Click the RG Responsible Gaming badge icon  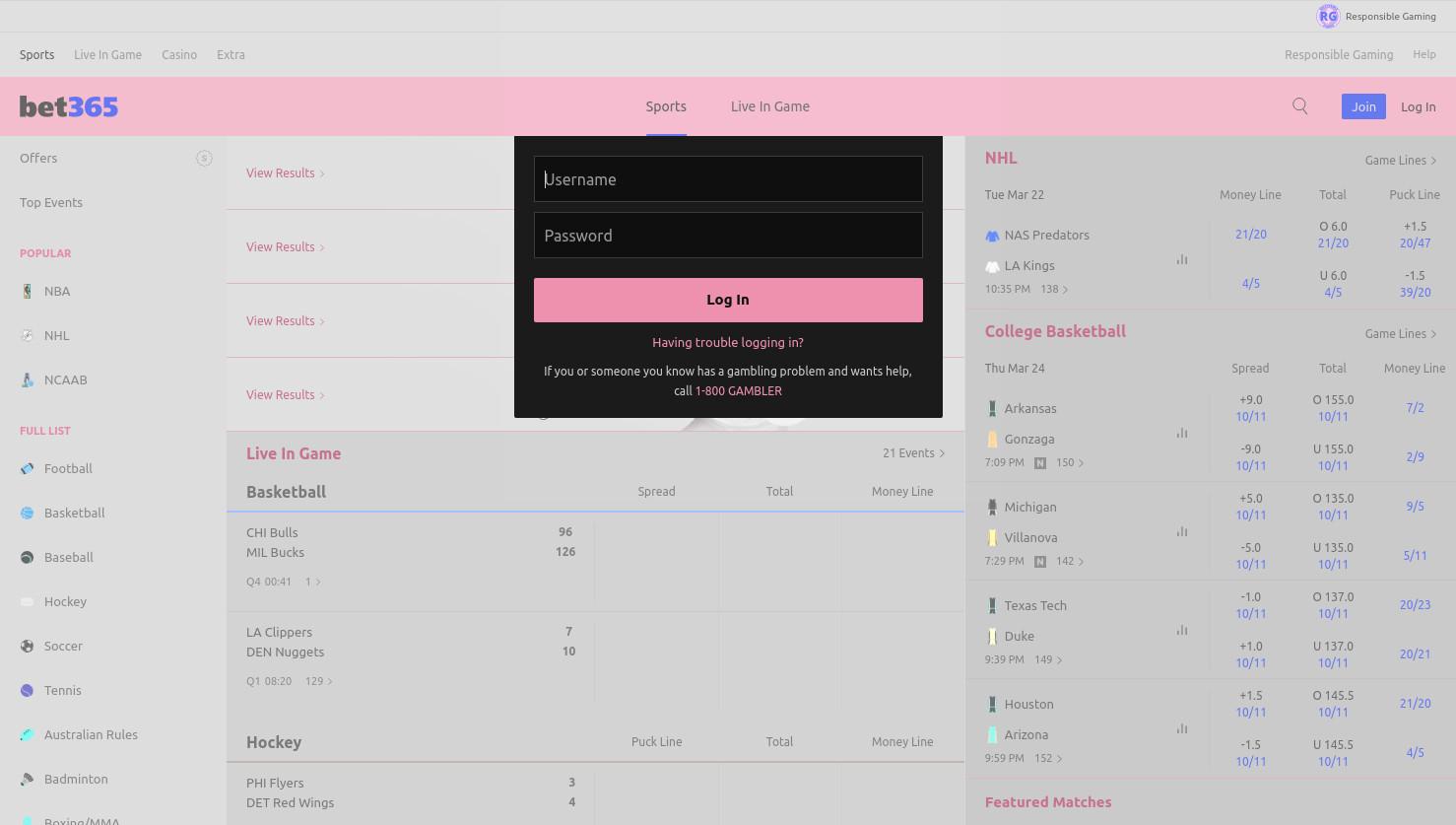(x=1328, y=16)
